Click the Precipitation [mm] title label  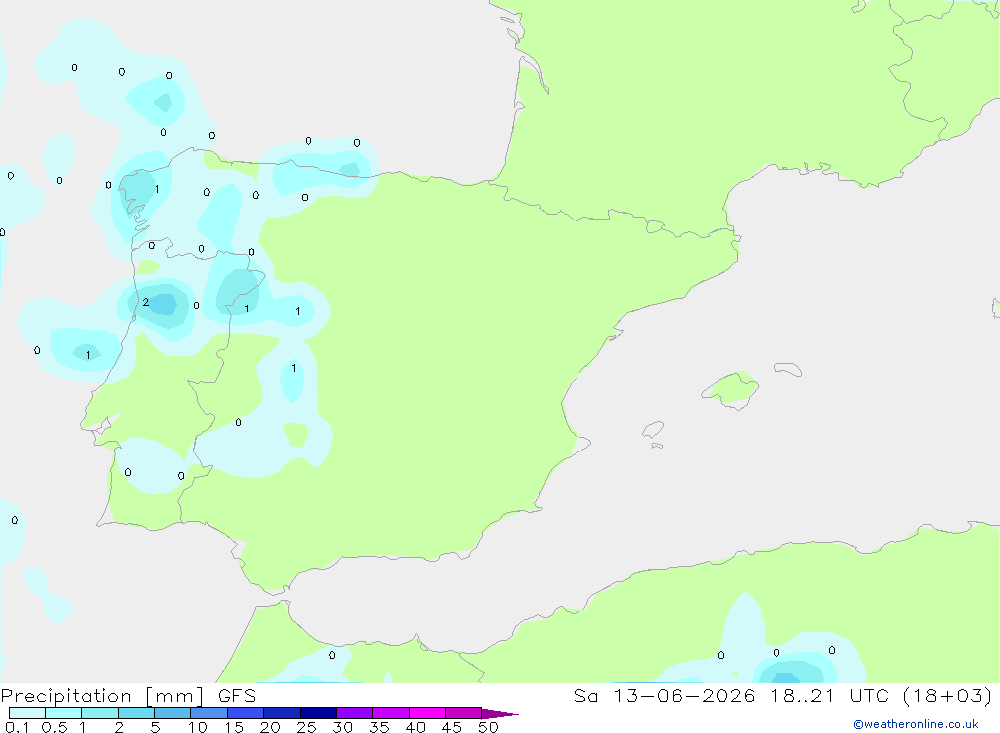[102, 696]
